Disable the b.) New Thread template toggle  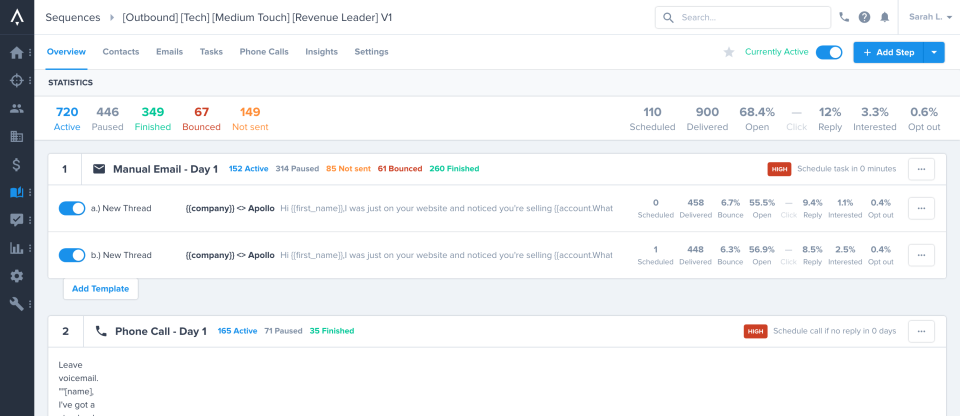pyautogui.click(x=72, y=255)
